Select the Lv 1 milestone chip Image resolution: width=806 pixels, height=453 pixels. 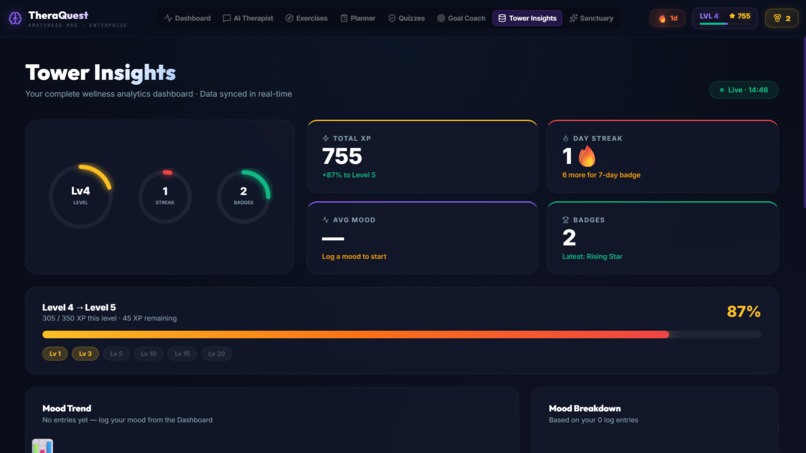(x=55, y=354)
